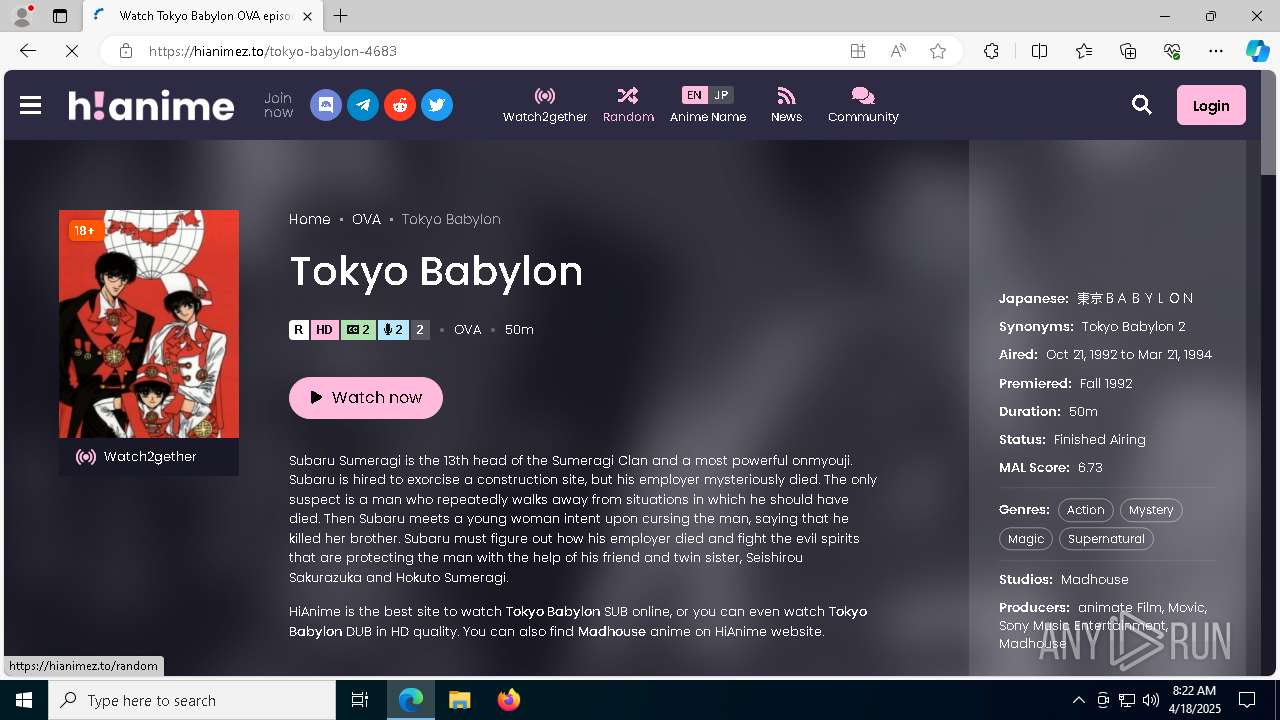
Task: Stop loading the page
Action: [72, 51]
